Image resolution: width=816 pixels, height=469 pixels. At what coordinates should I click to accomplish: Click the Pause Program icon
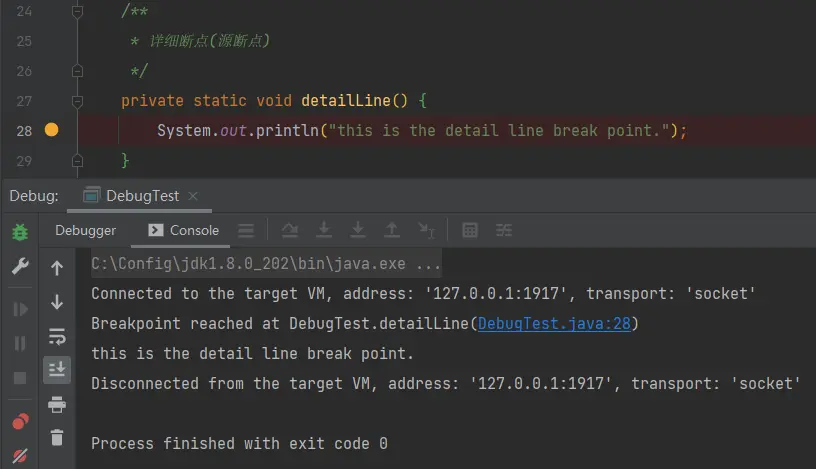coord(20,344)
